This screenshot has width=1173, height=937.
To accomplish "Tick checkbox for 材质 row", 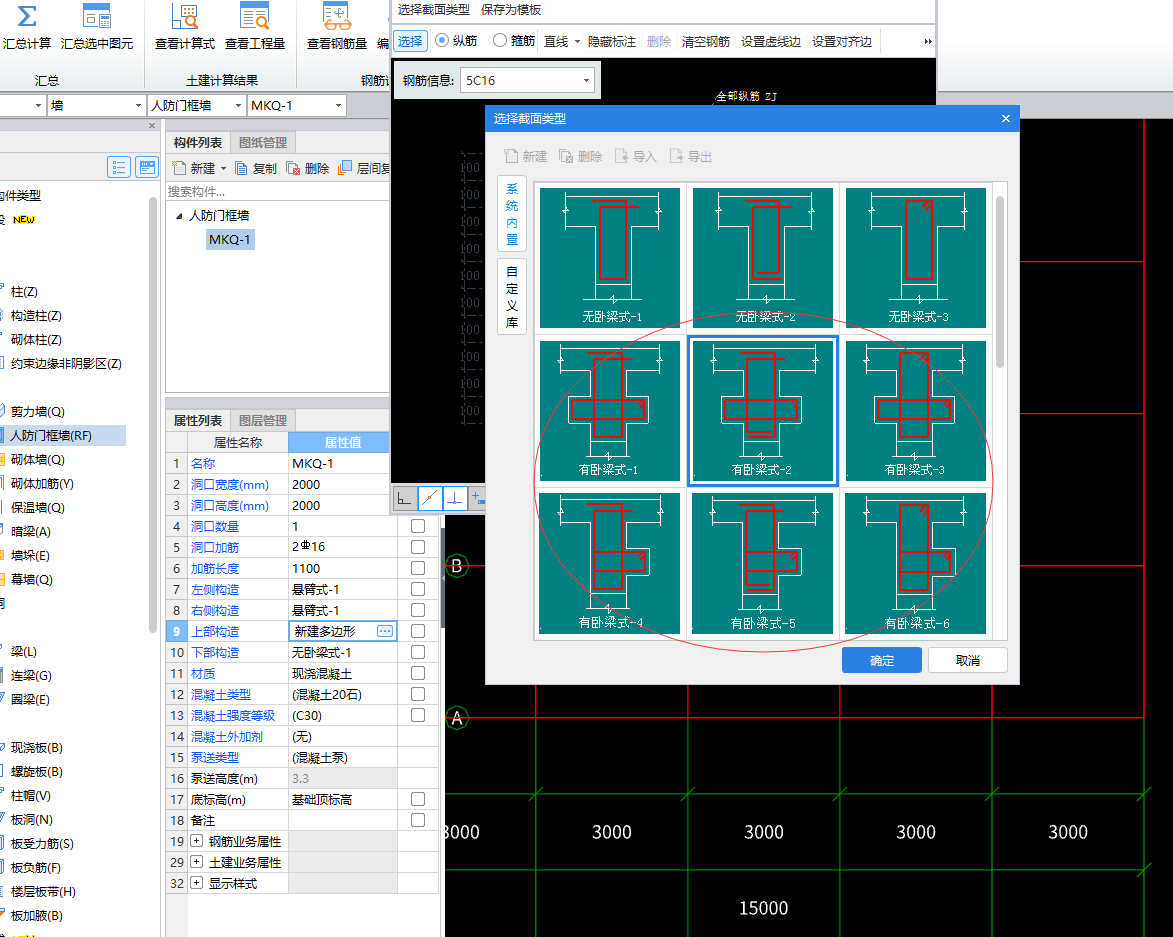I will 417,673.
